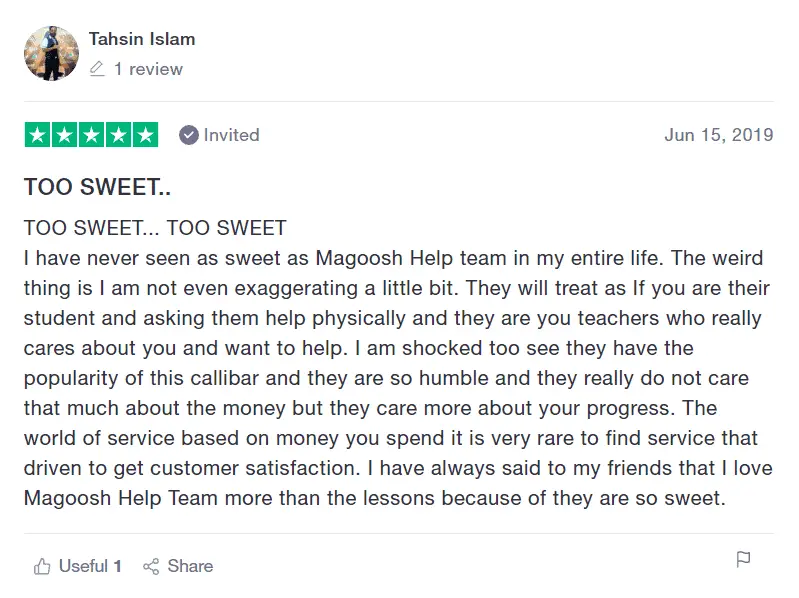Click the verified checkmark badge icon
Image resolution: width=799 pixels, height=598 pixels.
pos(189,135)
